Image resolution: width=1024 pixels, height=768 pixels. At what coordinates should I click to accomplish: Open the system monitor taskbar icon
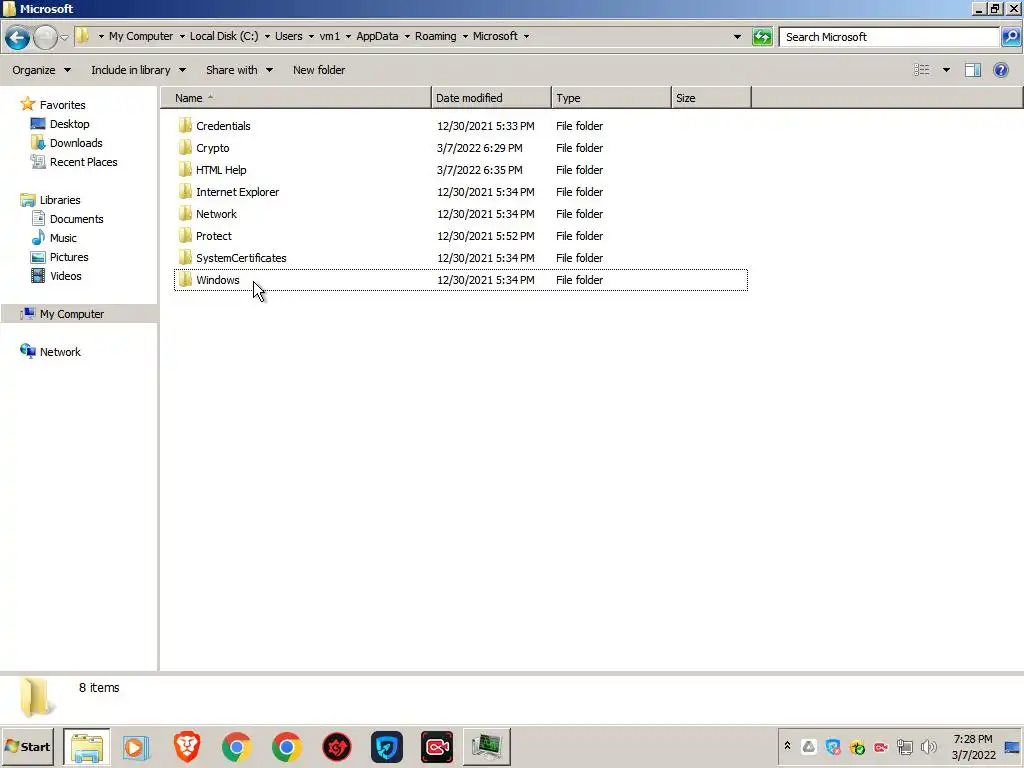click(487, 747)
